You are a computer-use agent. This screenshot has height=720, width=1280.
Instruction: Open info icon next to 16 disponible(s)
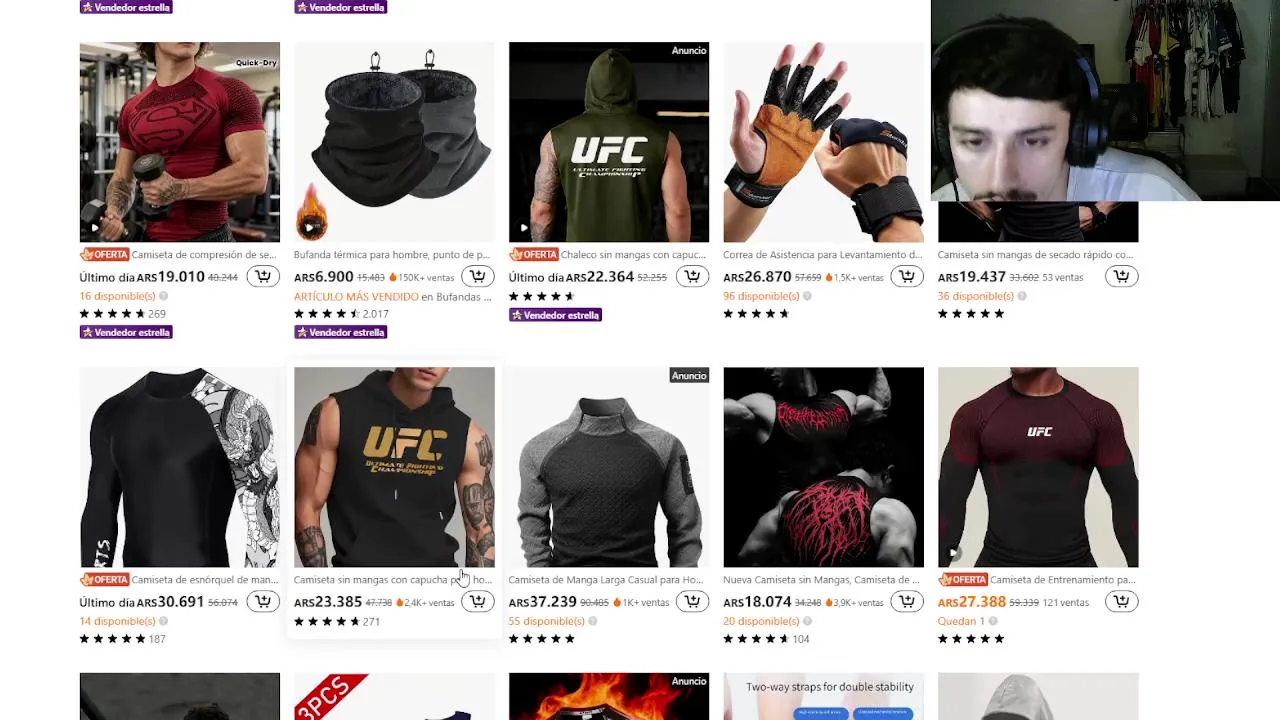[163, 296]
